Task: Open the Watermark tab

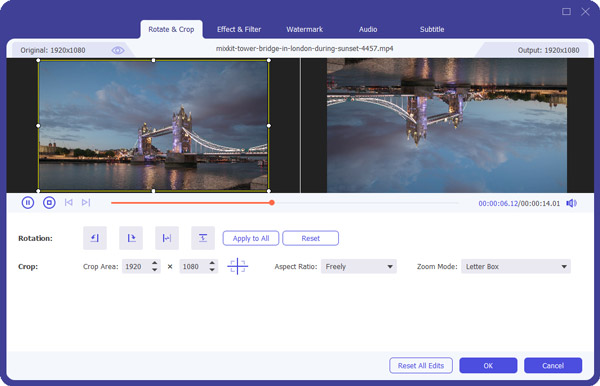Action: click(x=305, y=29)
